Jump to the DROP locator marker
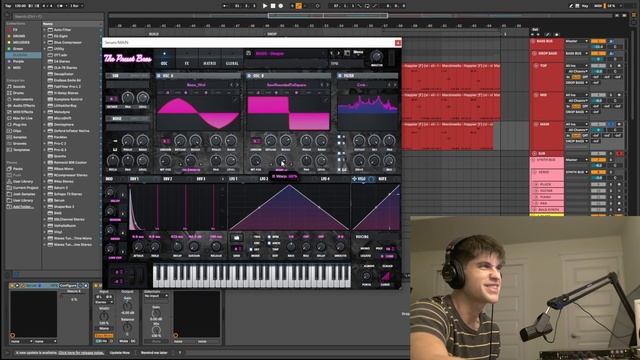 pyautogui.click(x=272, y=34)
